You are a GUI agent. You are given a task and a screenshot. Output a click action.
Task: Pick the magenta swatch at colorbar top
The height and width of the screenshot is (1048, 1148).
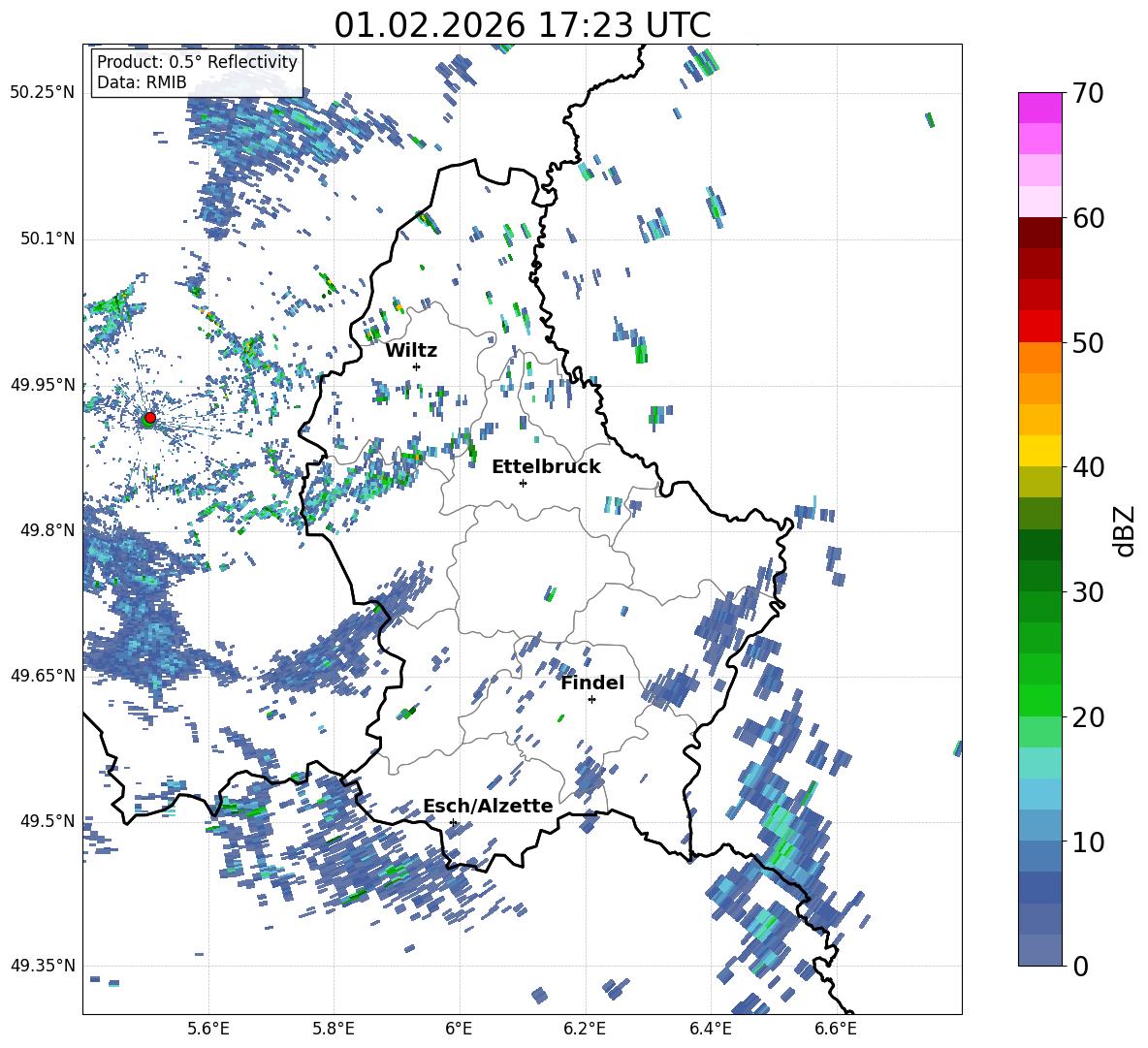click(1039, 108)
